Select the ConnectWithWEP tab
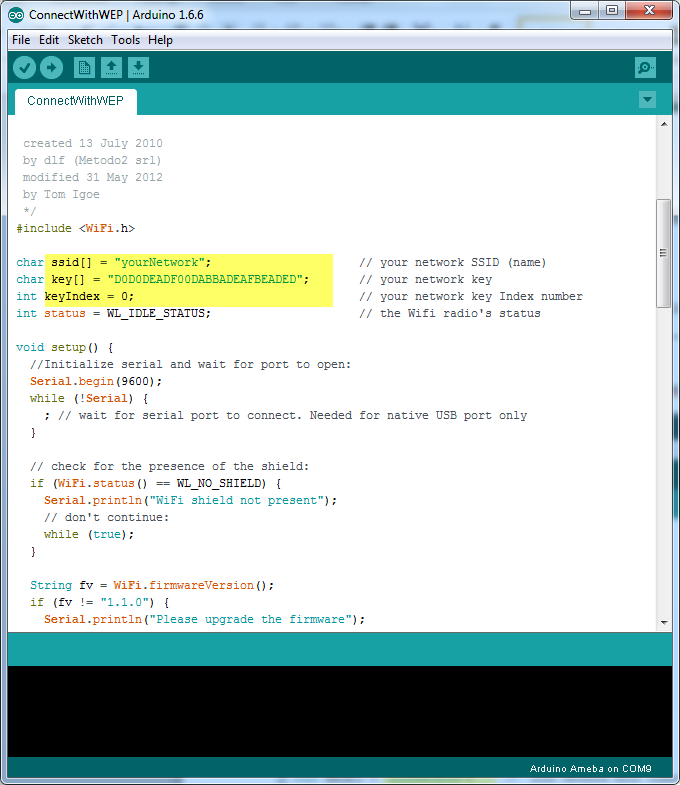The height and width of the screenshot is (785, 680). pyautogui.click(x=76, y=101)
